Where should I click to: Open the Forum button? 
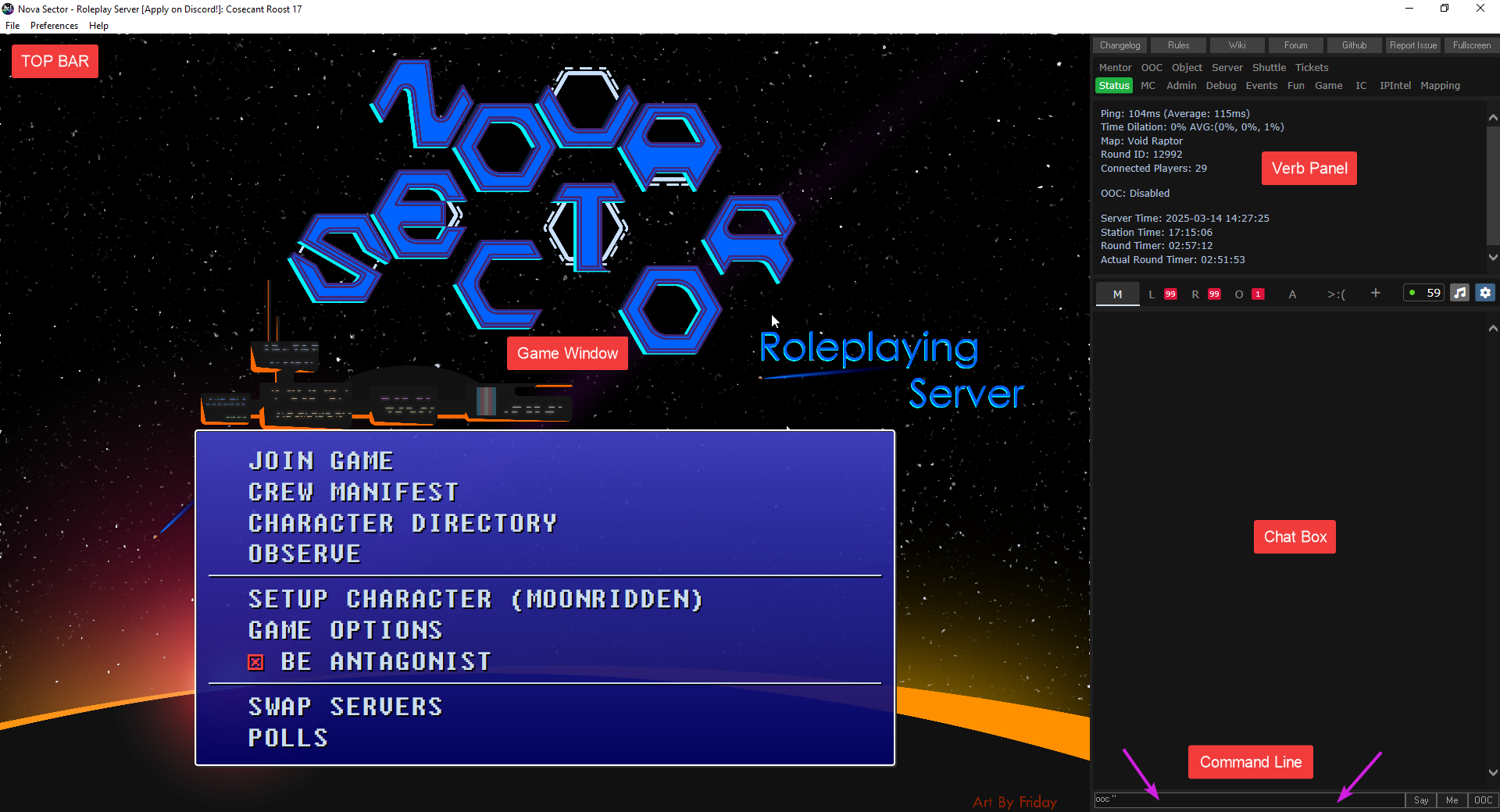[x=1295, y=45]
